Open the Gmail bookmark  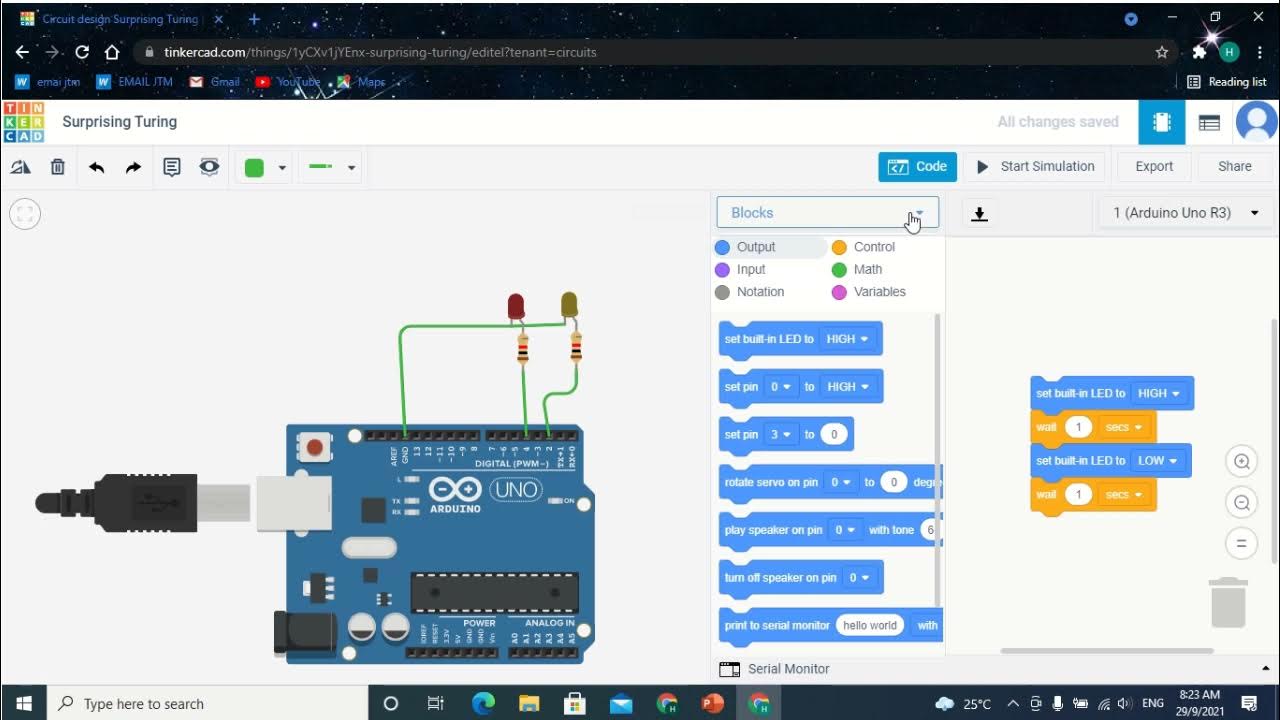[x=215, y=82]
